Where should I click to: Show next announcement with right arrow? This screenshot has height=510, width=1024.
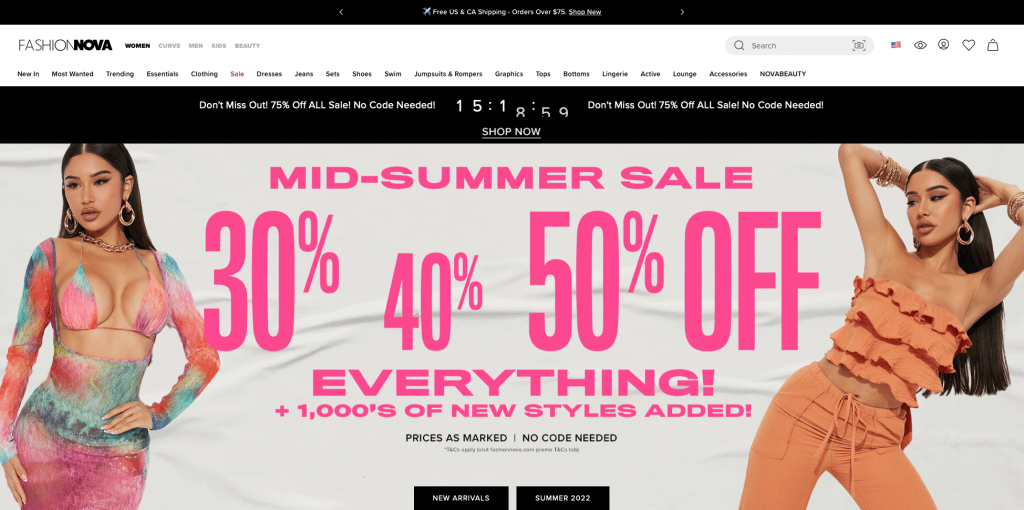[x=682, y=12]
